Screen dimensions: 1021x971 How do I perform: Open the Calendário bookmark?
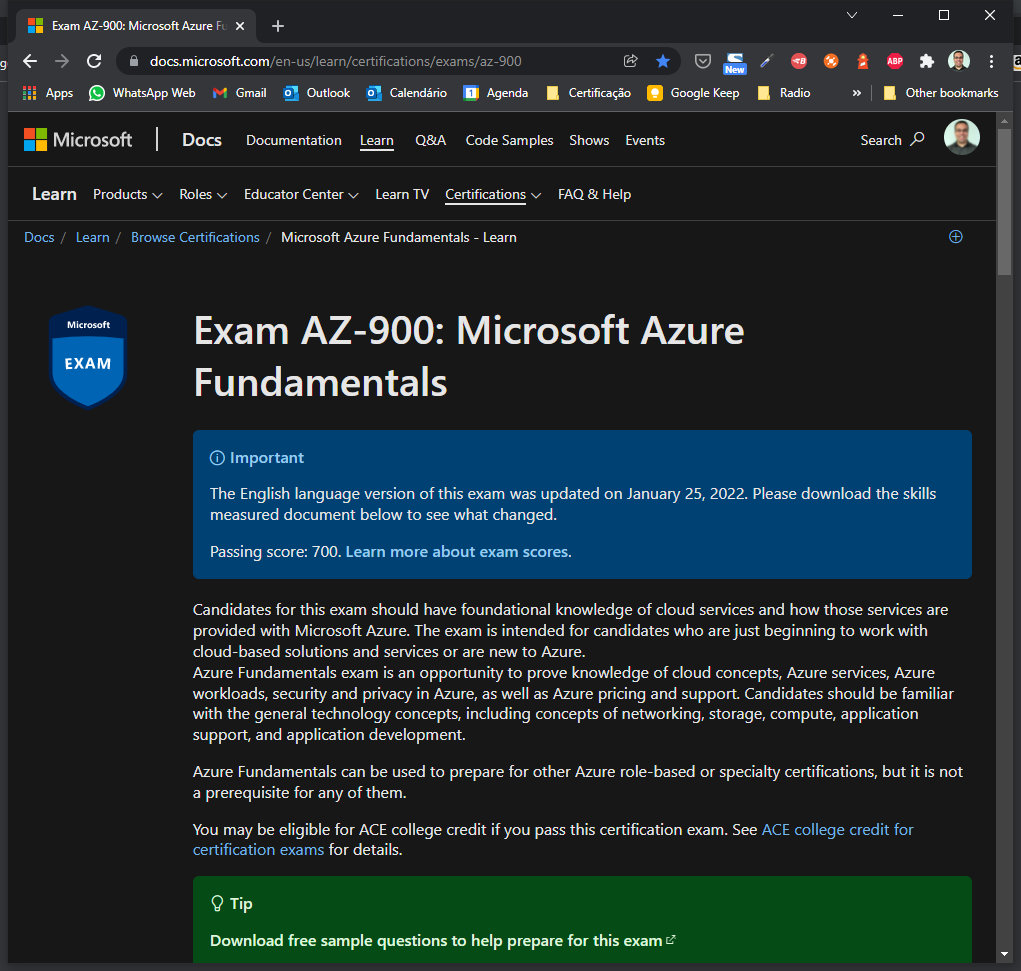tap(407, 93)
